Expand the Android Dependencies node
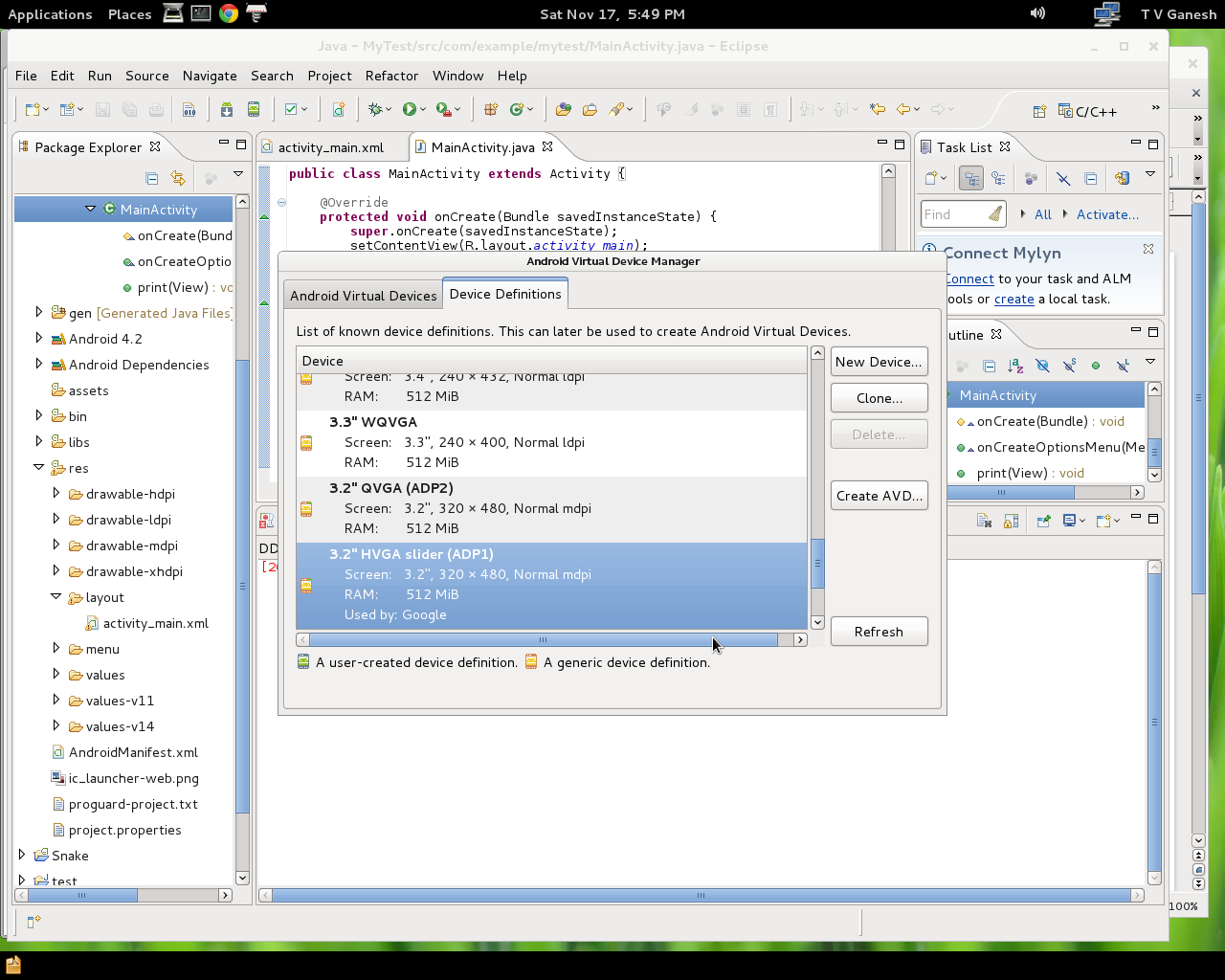1225x980 pixels. click(39, 365)
